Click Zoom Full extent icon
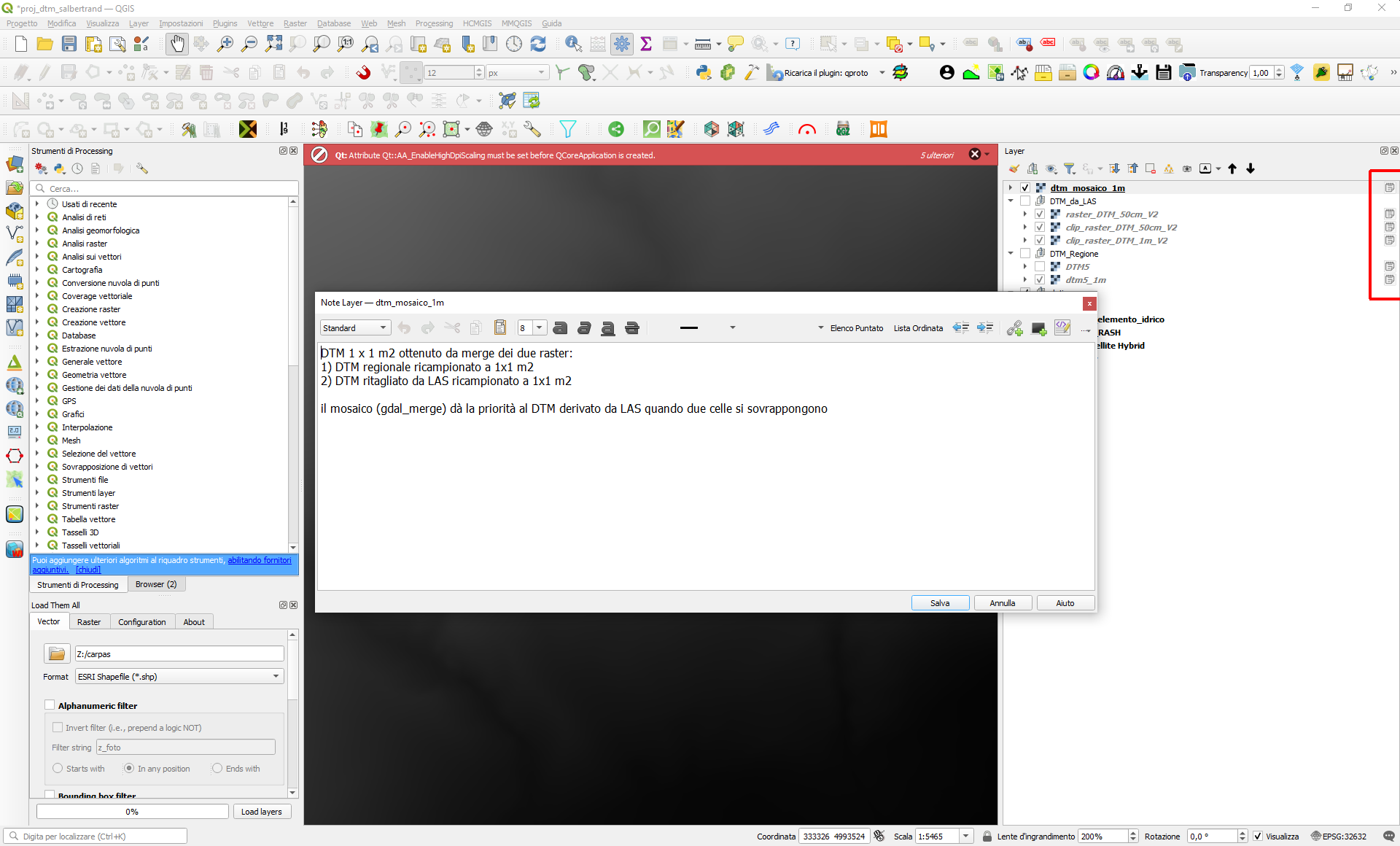The image size is (1400, 846). pyautogui.click(x=273, y=44)
